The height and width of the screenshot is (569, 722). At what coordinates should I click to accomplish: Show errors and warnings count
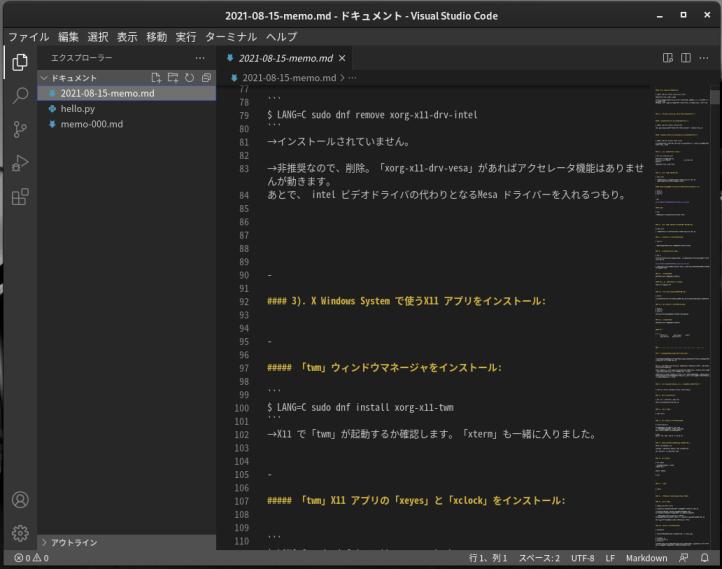31,558
